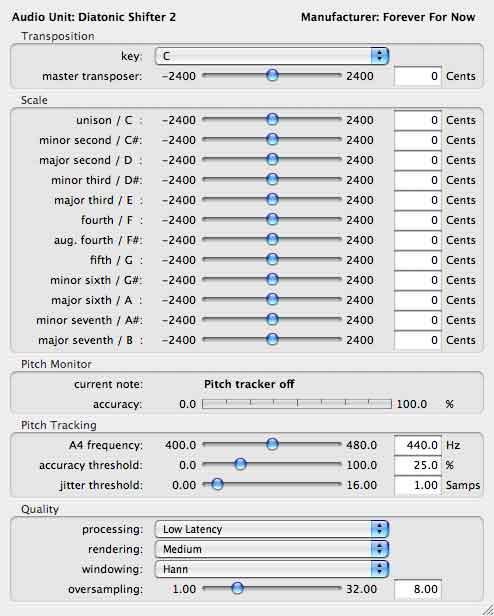
Task: Click the unison / C slider knob
Action: click(272, 119)
